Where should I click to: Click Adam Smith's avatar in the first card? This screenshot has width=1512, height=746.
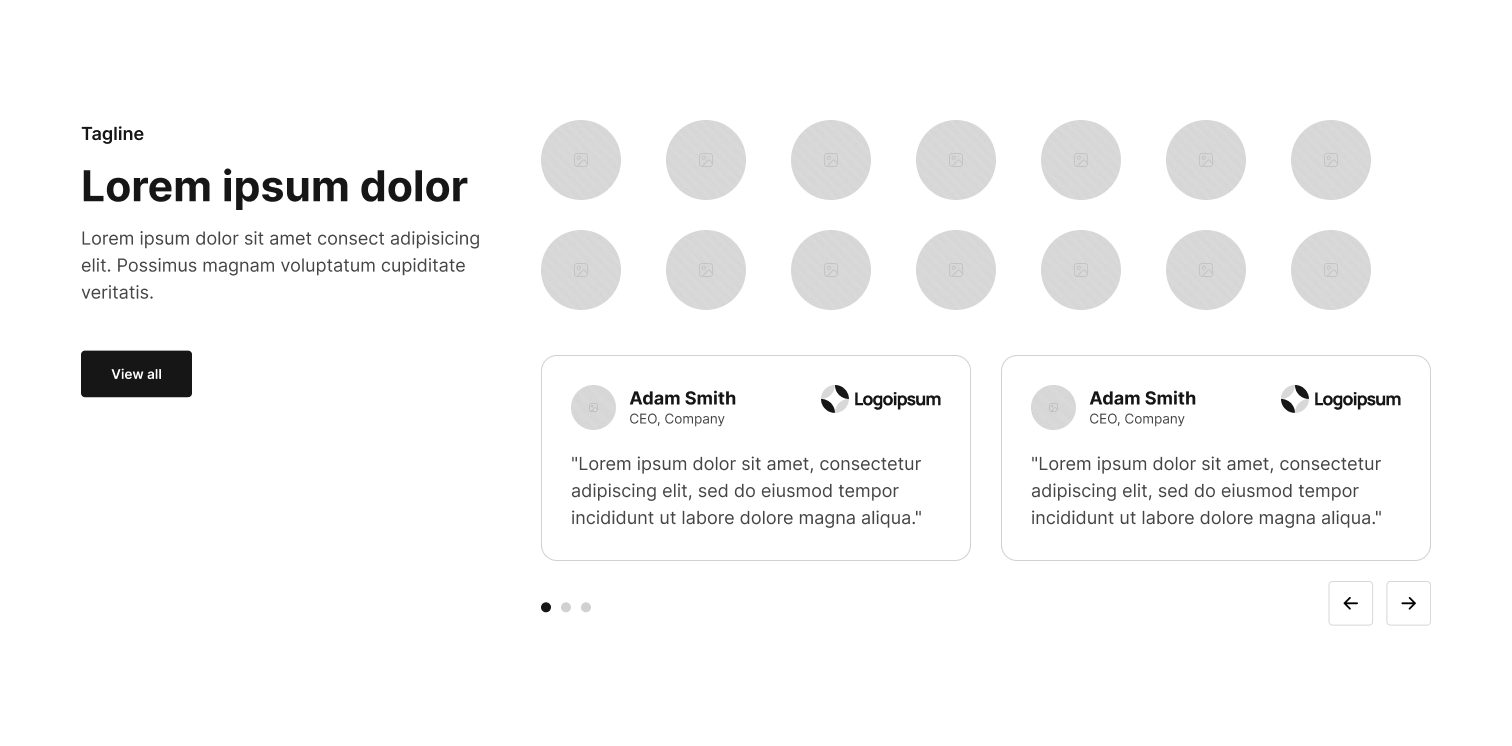593,407
